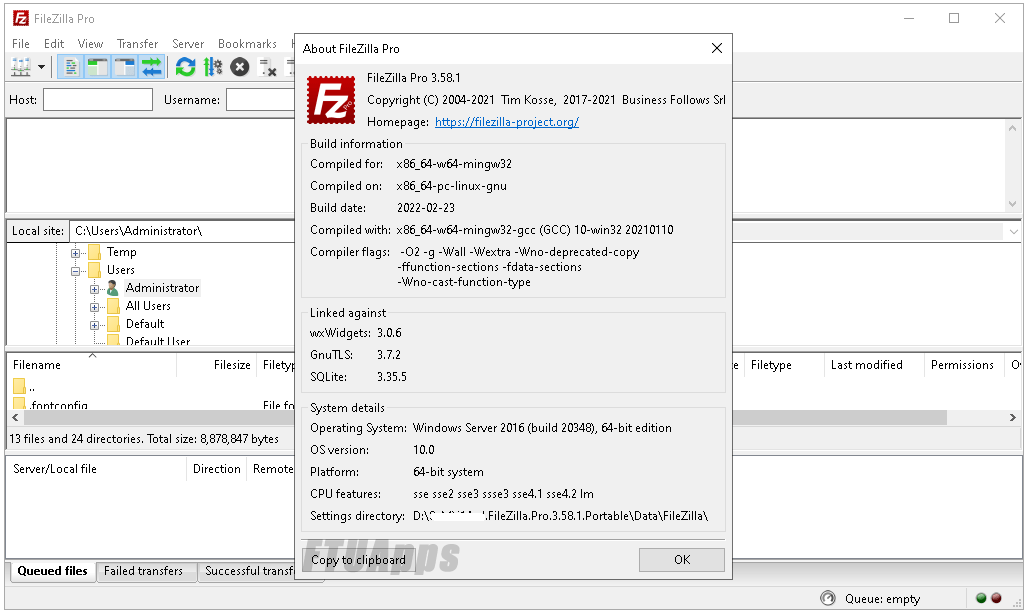Screen dimensions: 1025x611
Task: Toggle processing of the transfer queue
Action: click(212, 67)
